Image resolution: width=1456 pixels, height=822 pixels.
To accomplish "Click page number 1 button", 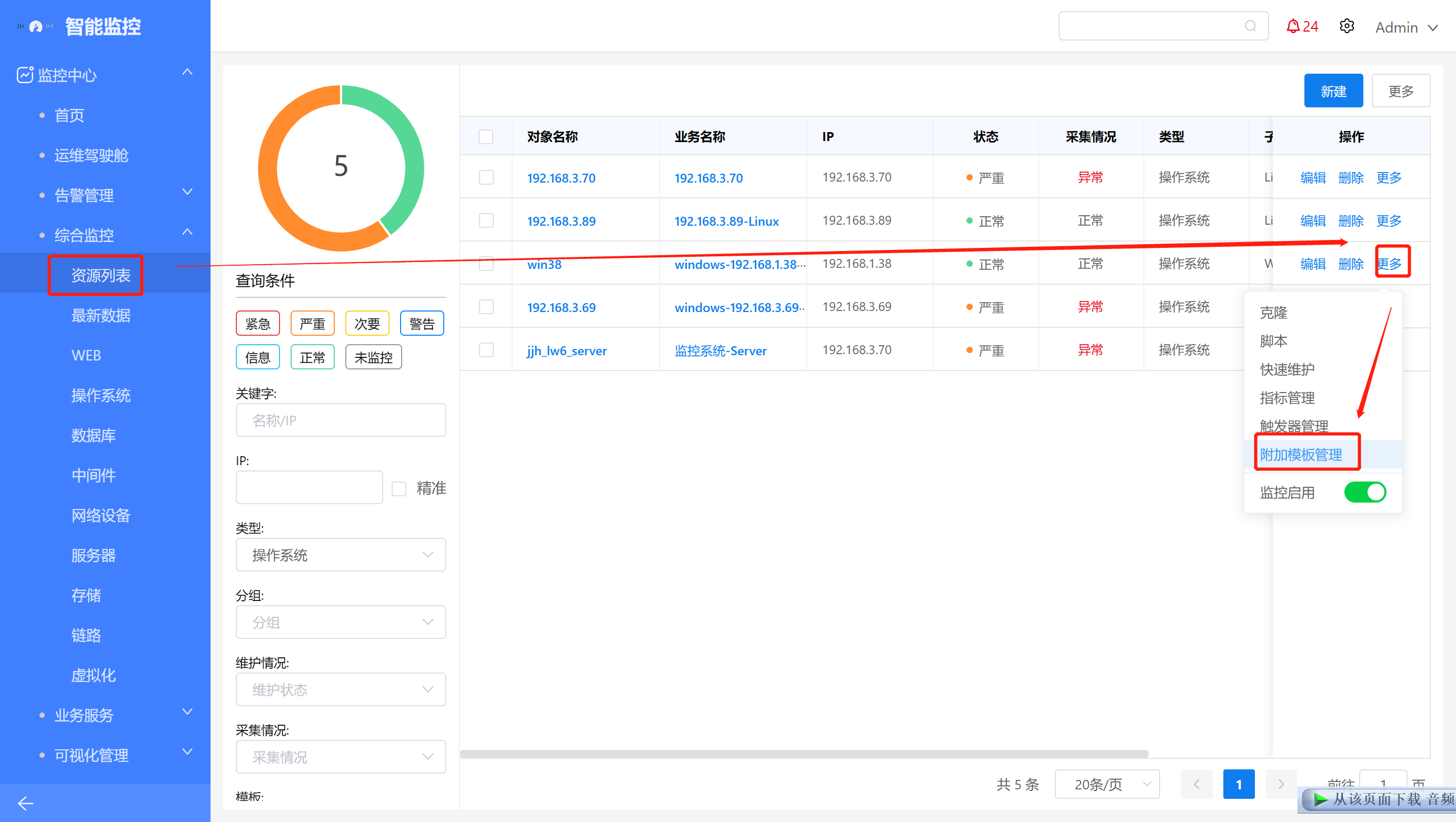I will tap(1239, 784).
